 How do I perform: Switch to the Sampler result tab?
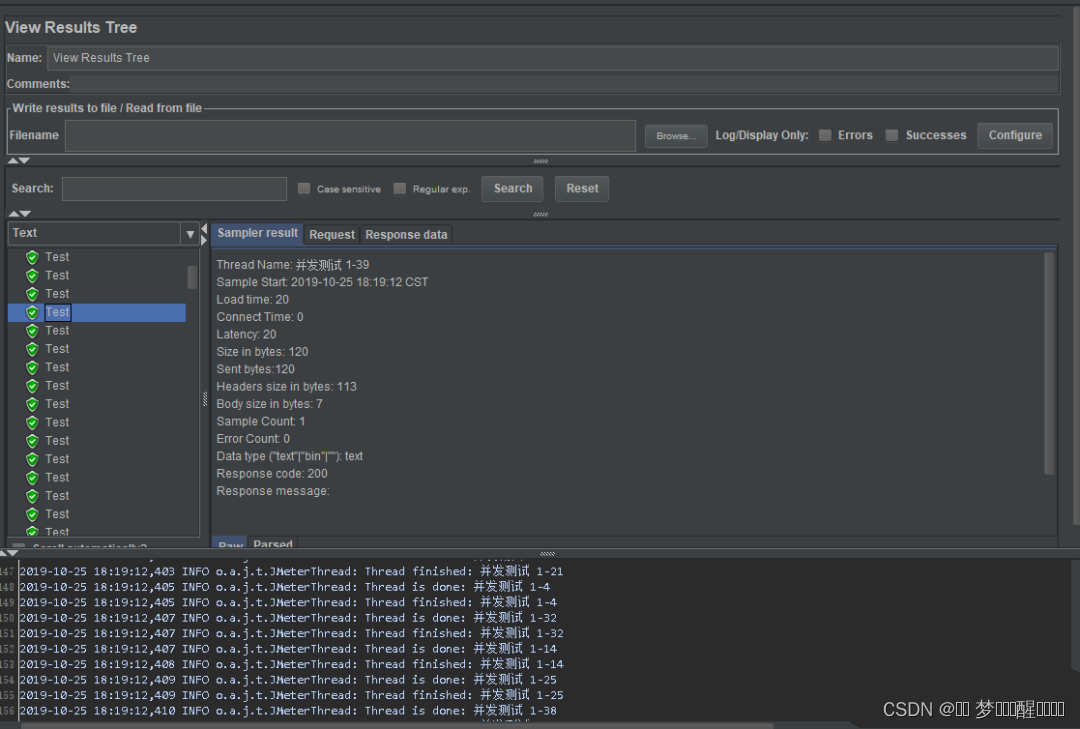[x=257, y=234]
